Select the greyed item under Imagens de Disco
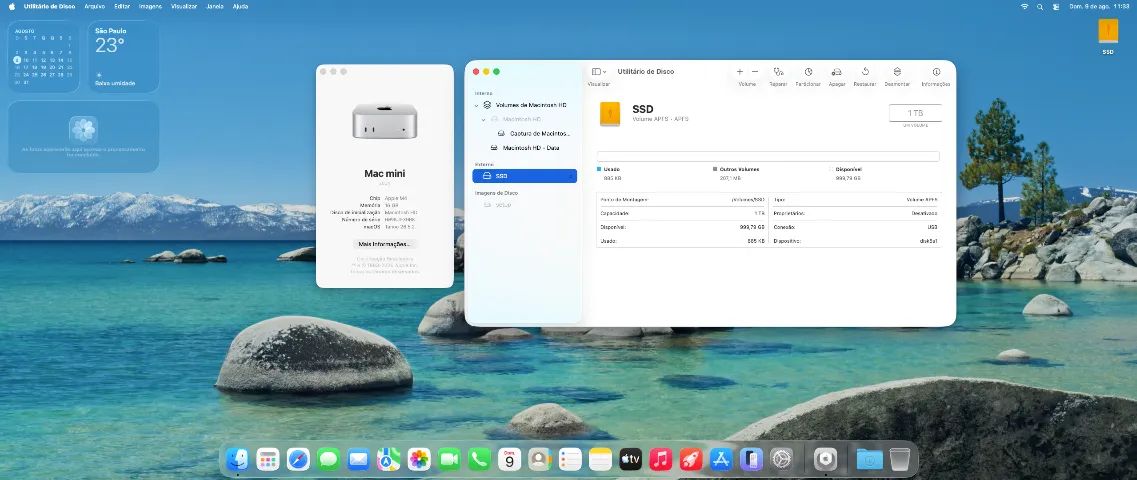1137x480 pixels. coord(497,205)
